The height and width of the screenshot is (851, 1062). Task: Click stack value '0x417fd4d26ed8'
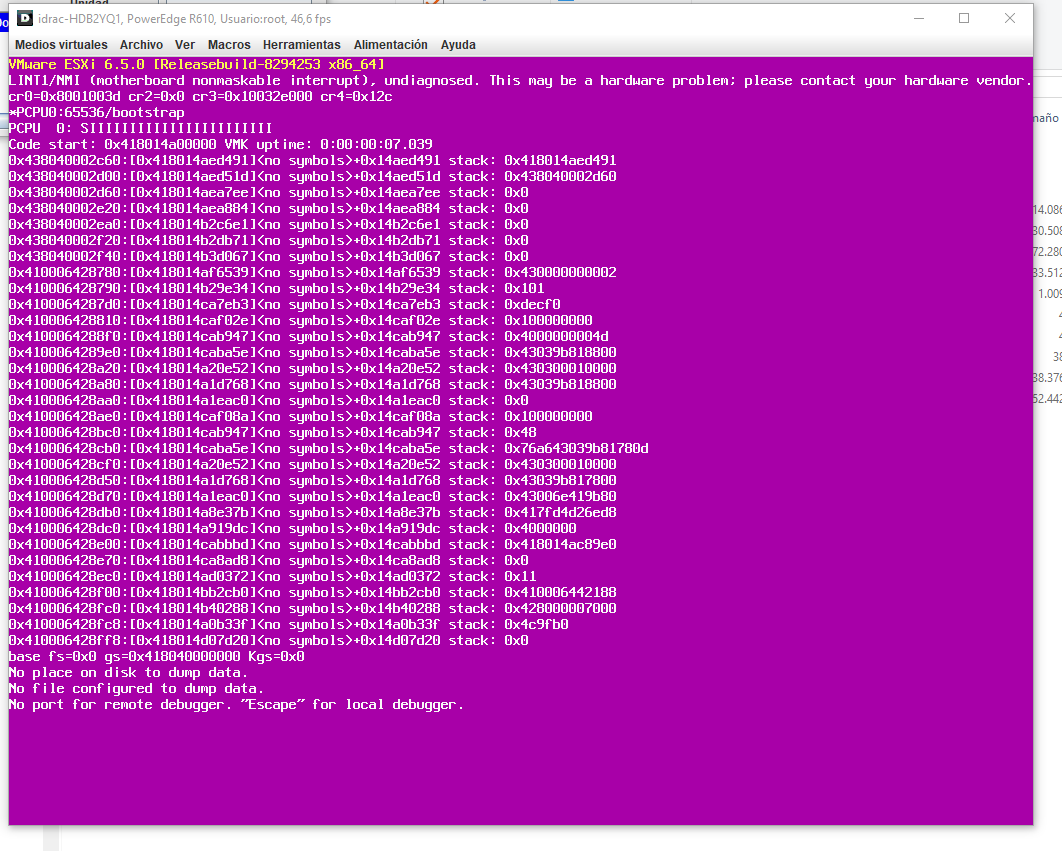coord(560,513)
